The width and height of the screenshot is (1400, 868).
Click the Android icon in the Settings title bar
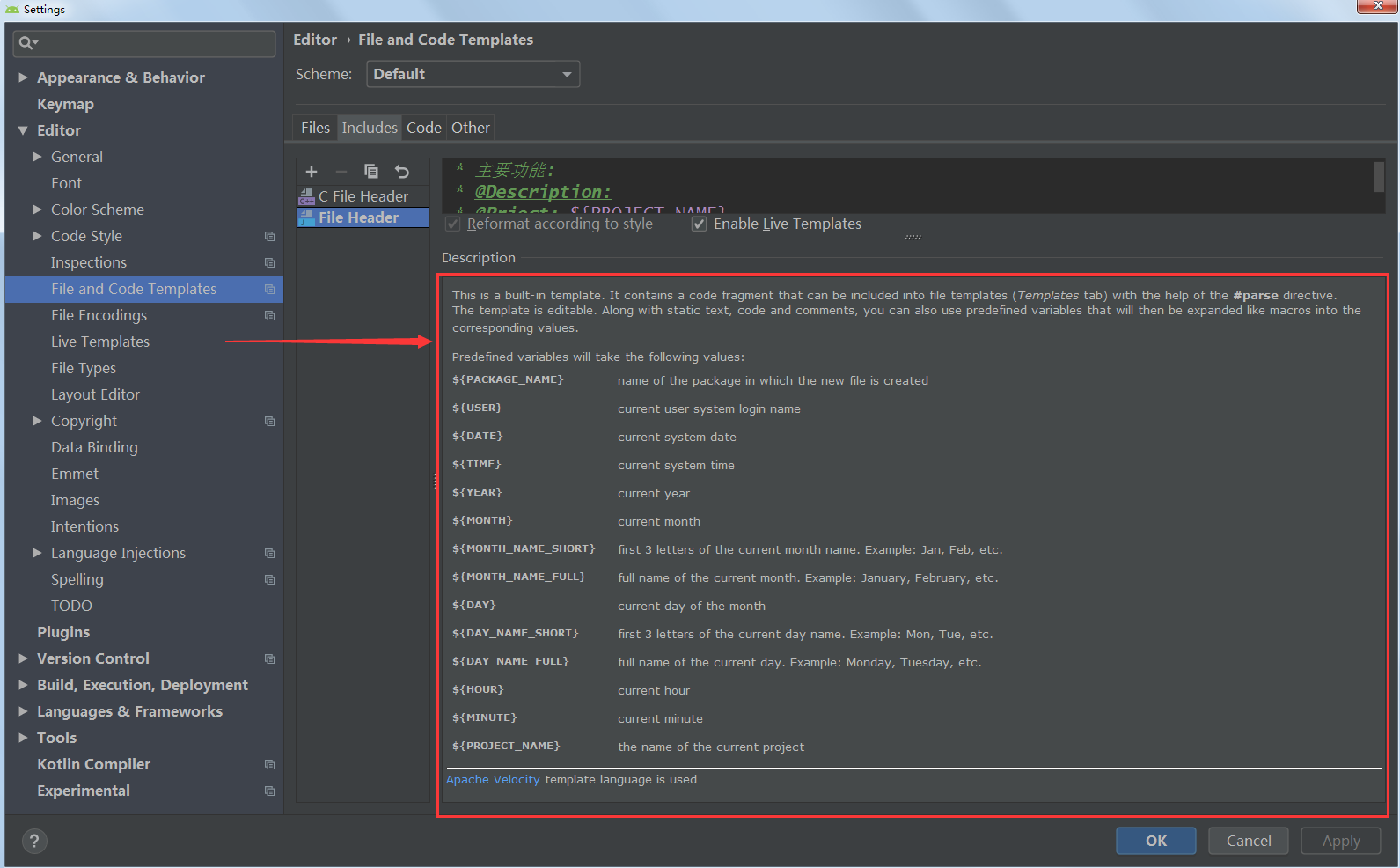[12, 9]
